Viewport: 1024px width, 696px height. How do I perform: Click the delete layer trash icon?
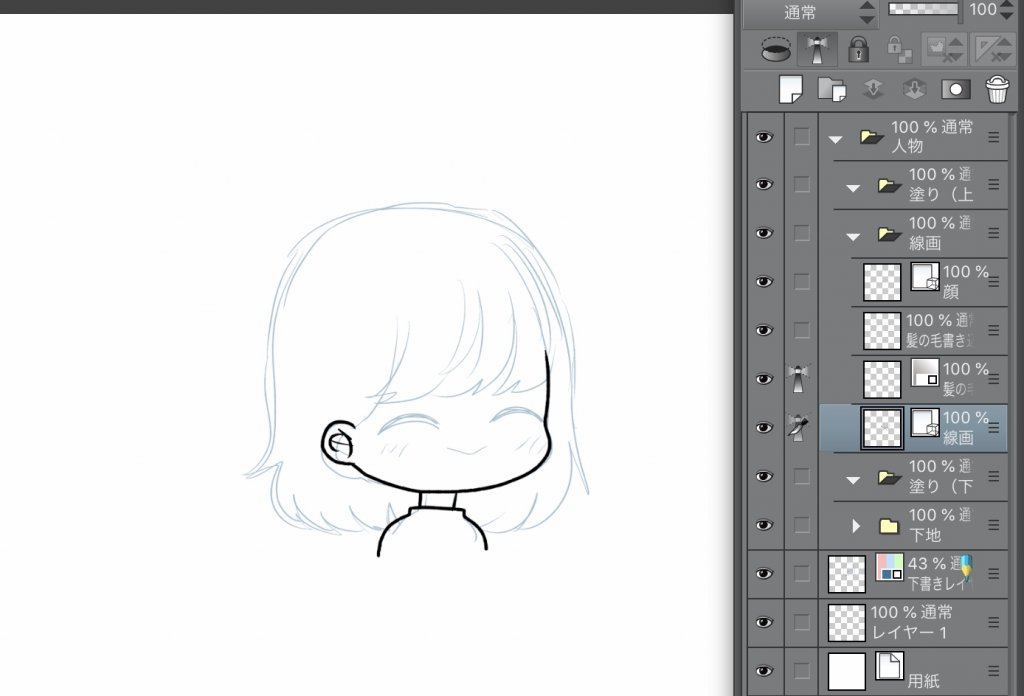997,89
